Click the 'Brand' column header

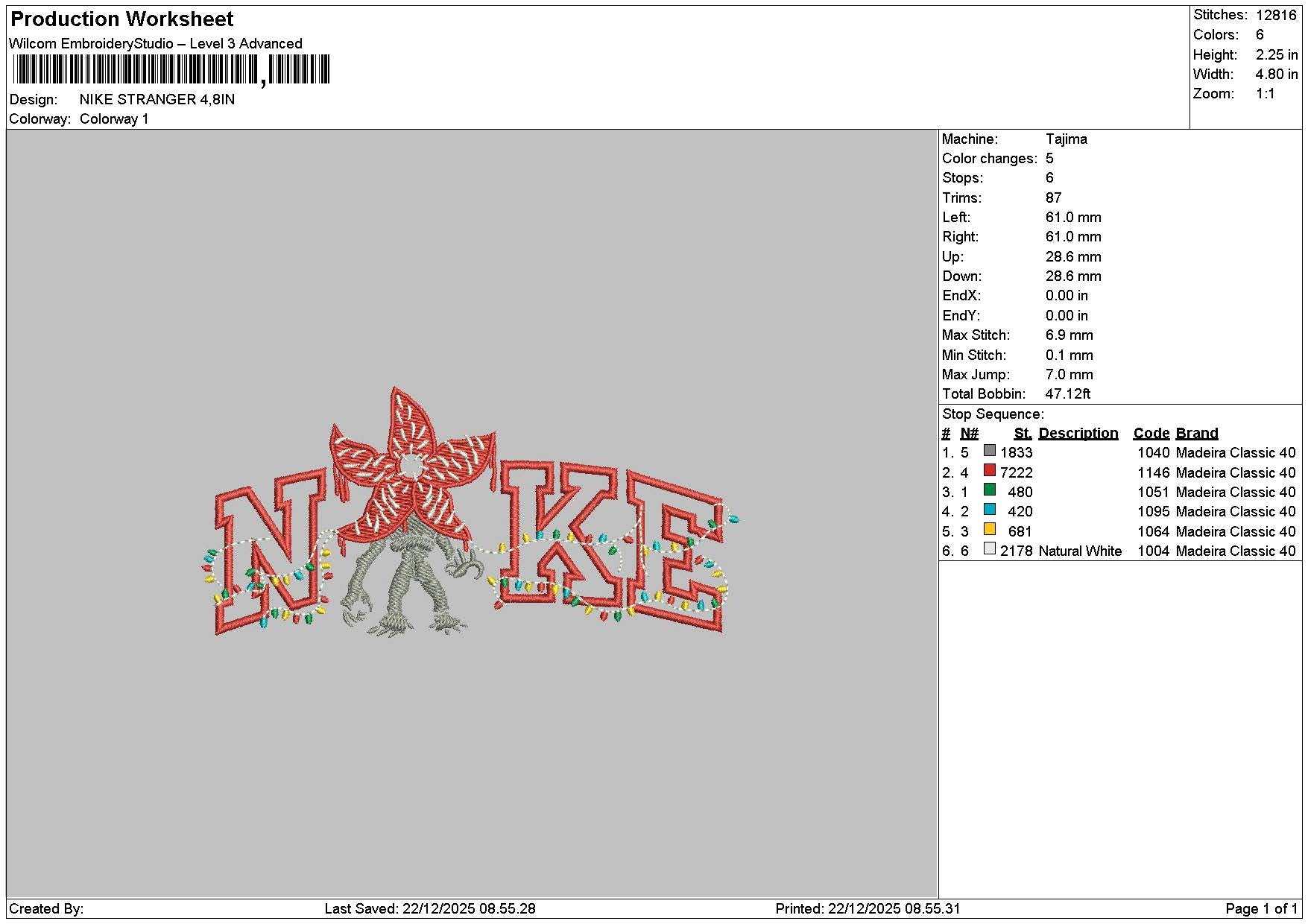pyautogui.click(x=1197, y=434)
